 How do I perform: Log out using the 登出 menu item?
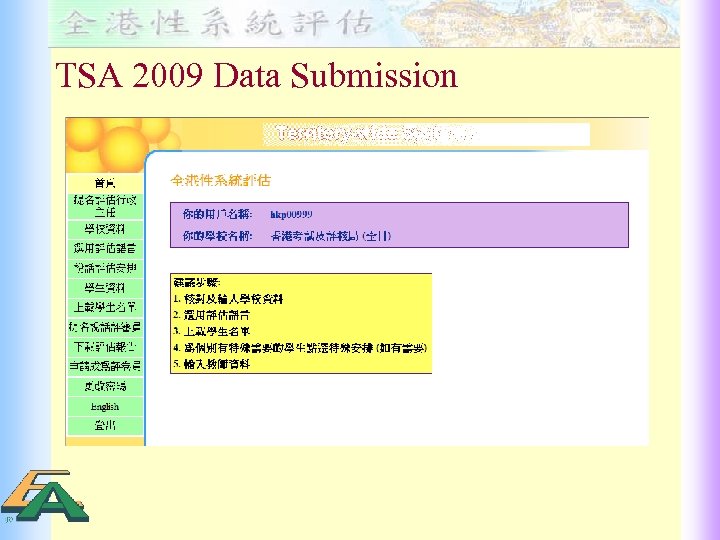pyautogui.click(x=105, y=426)
